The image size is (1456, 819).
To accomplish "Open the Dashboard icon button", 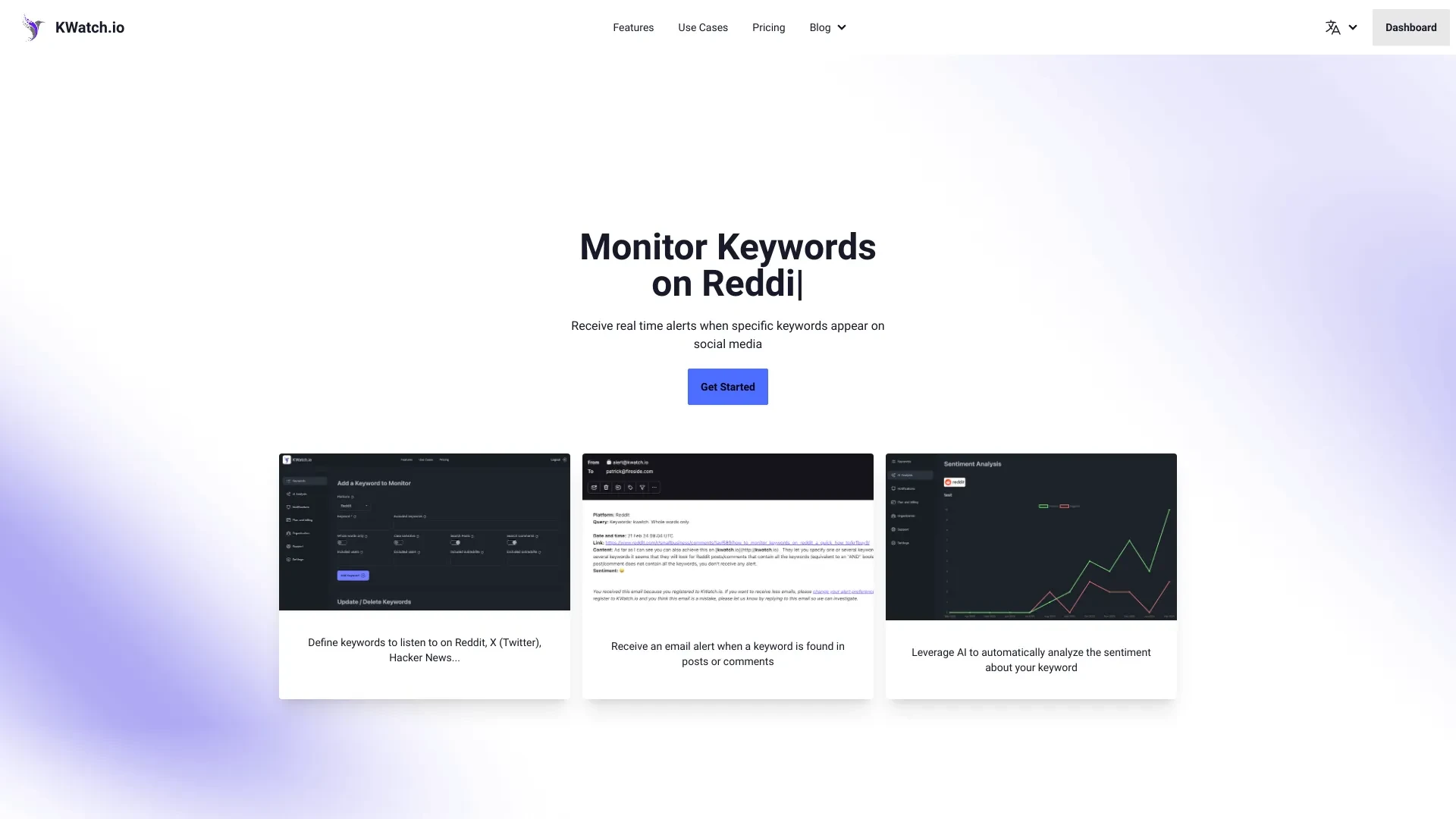I will click(1411, 27).
